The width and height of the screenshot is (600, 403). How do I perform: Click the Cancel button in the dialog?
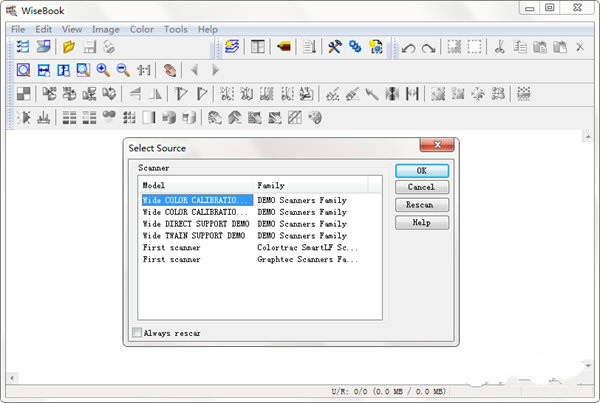421,187
